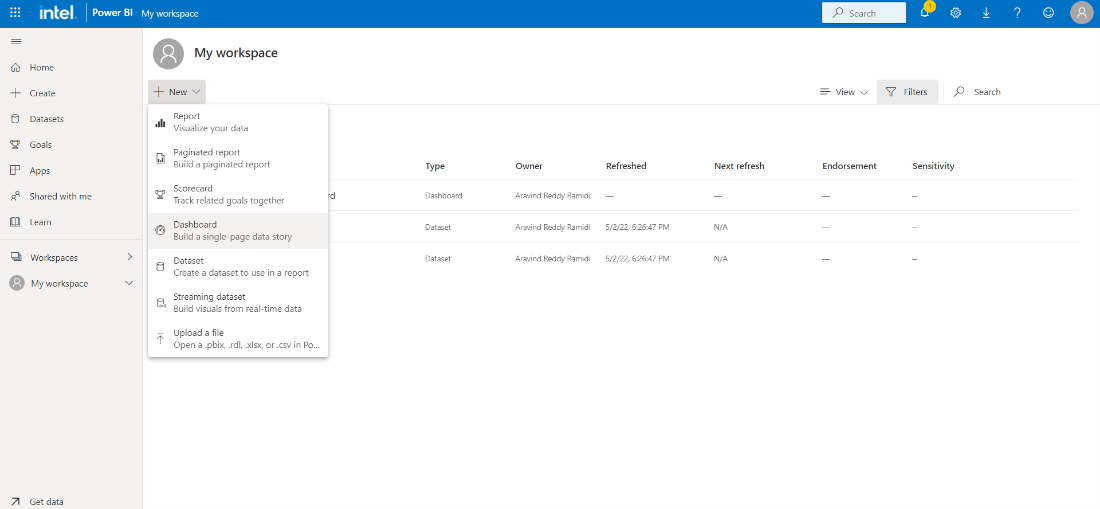This screenshot has width=1100, height=509.
Task: Choose Streaming dataset in the New menu
Action: click(x=237, y=303)
